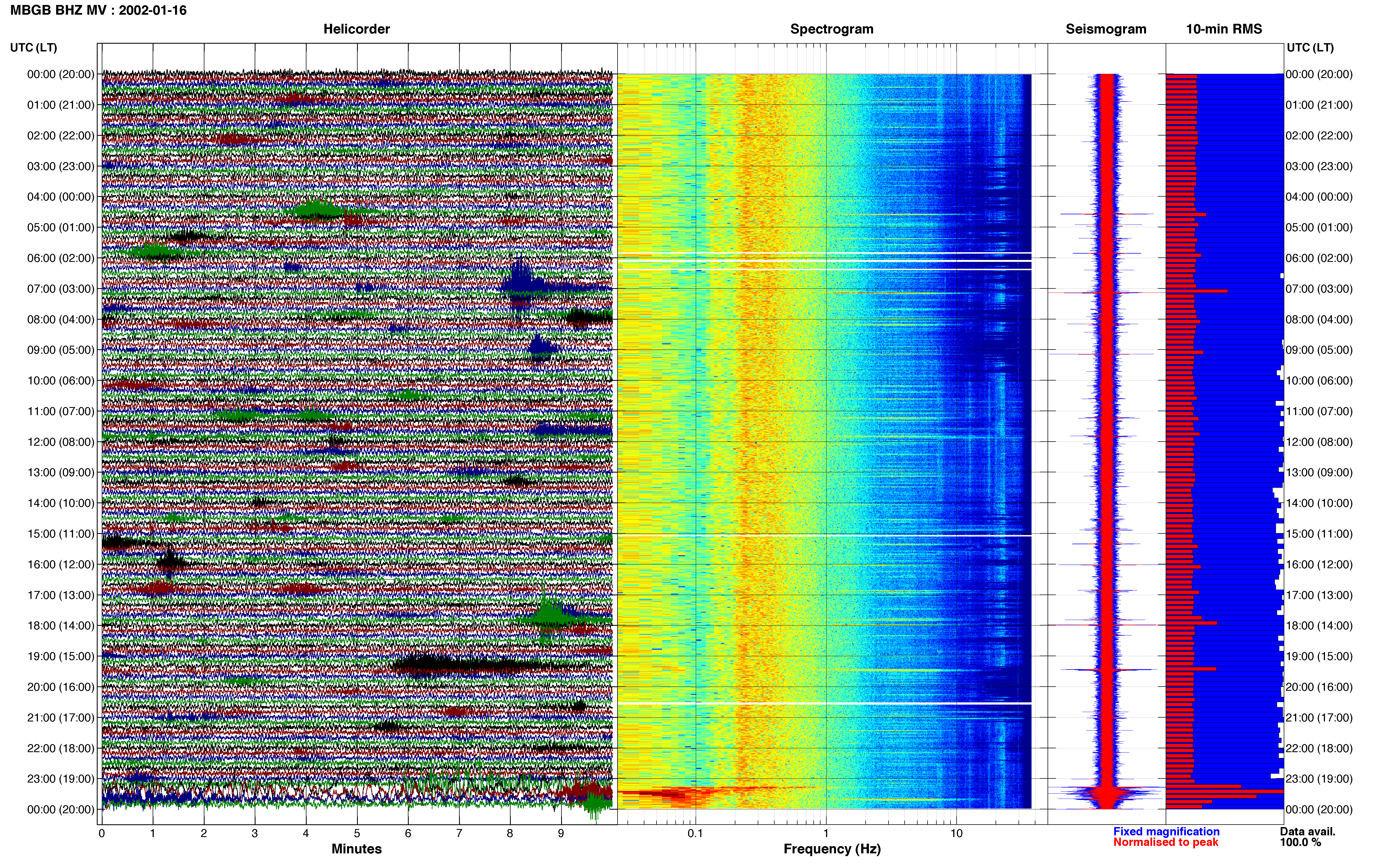Click left time label 13:00 (09:00)
The image size is (1388, 868).
point(61,473)
